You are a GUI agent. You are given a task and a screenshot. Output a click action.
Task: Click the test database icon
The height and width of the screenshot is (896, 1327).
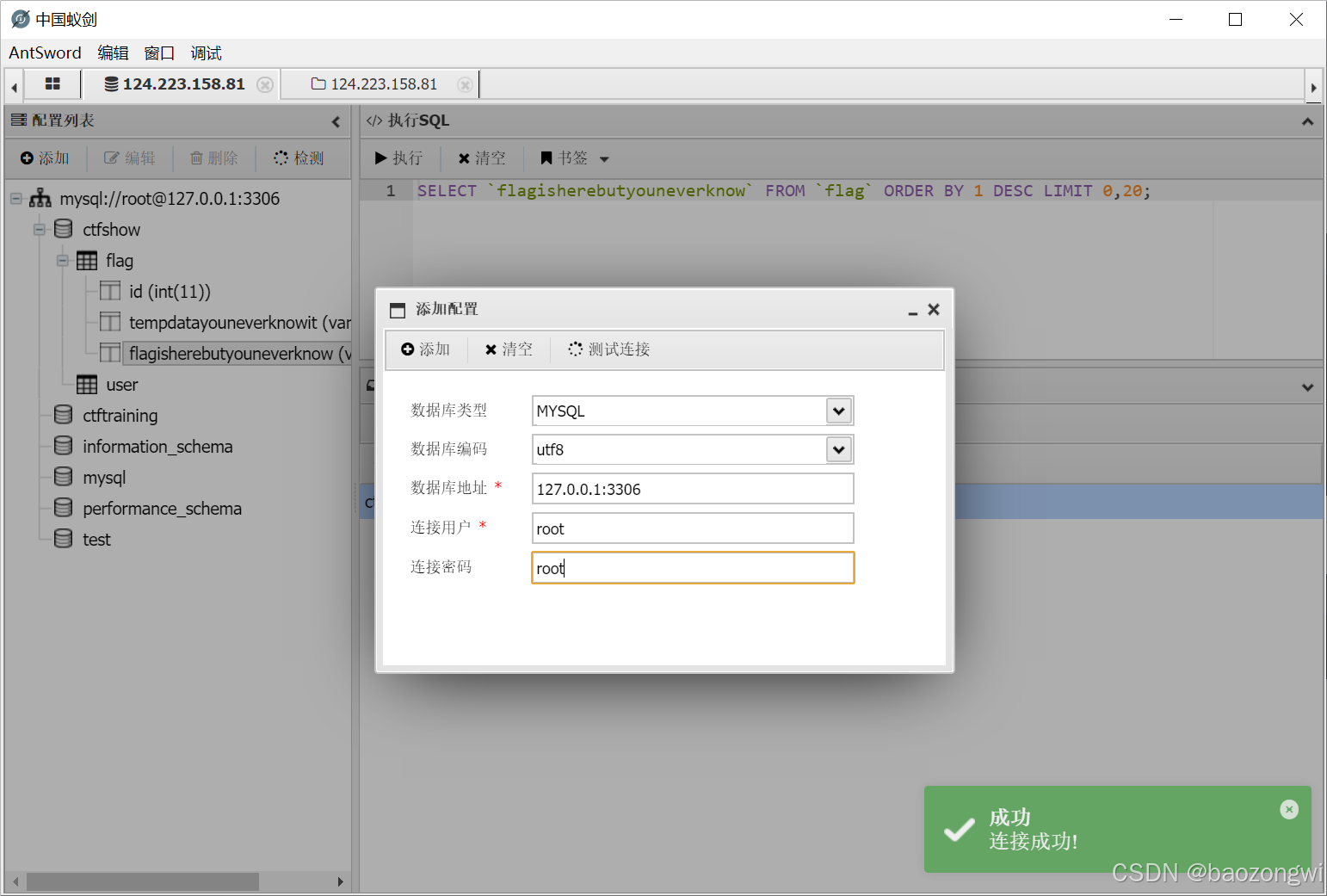(63, 539)
